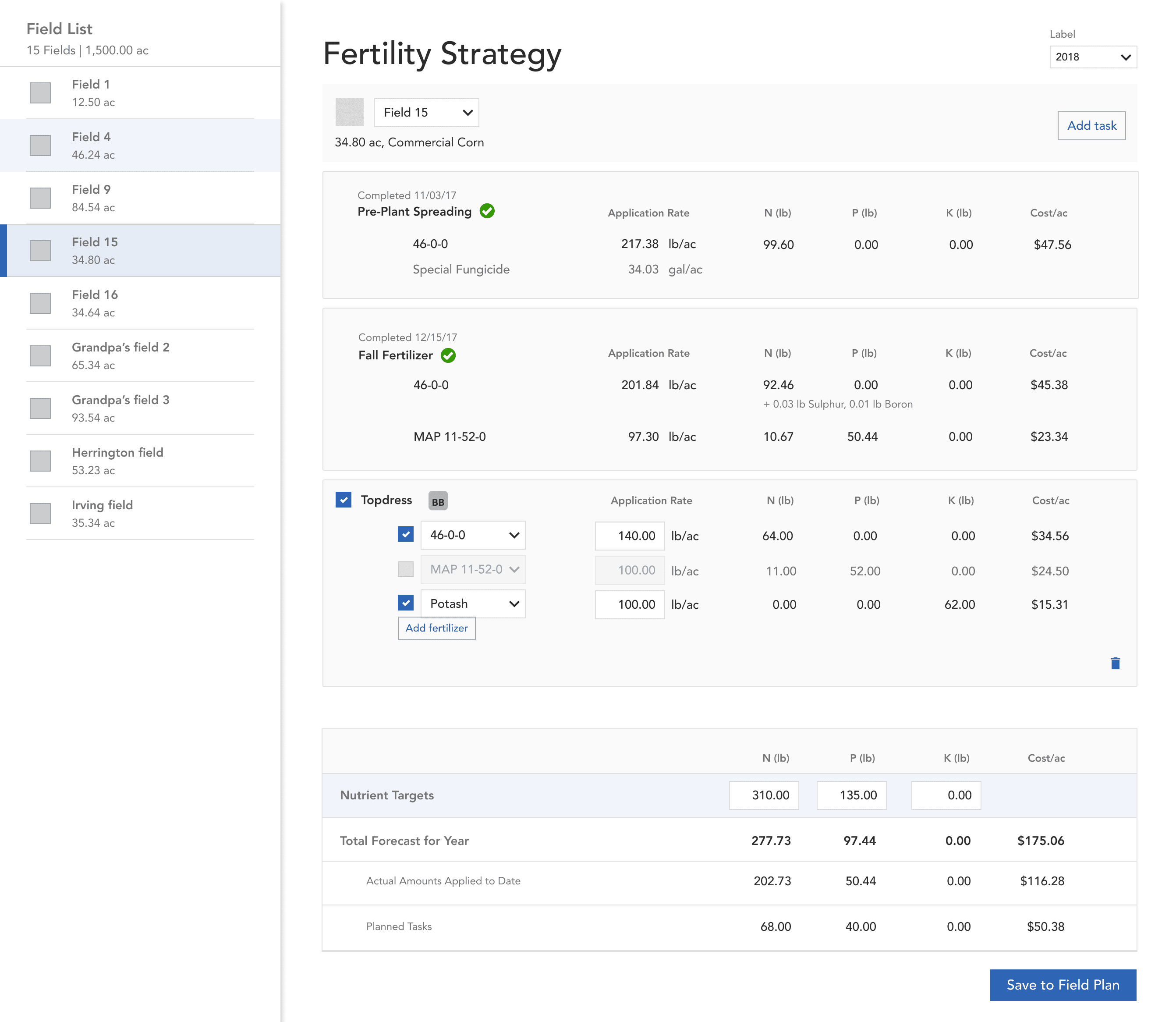
Task: Click Save to Field Plan button
Action: (x=1063, y=985)
